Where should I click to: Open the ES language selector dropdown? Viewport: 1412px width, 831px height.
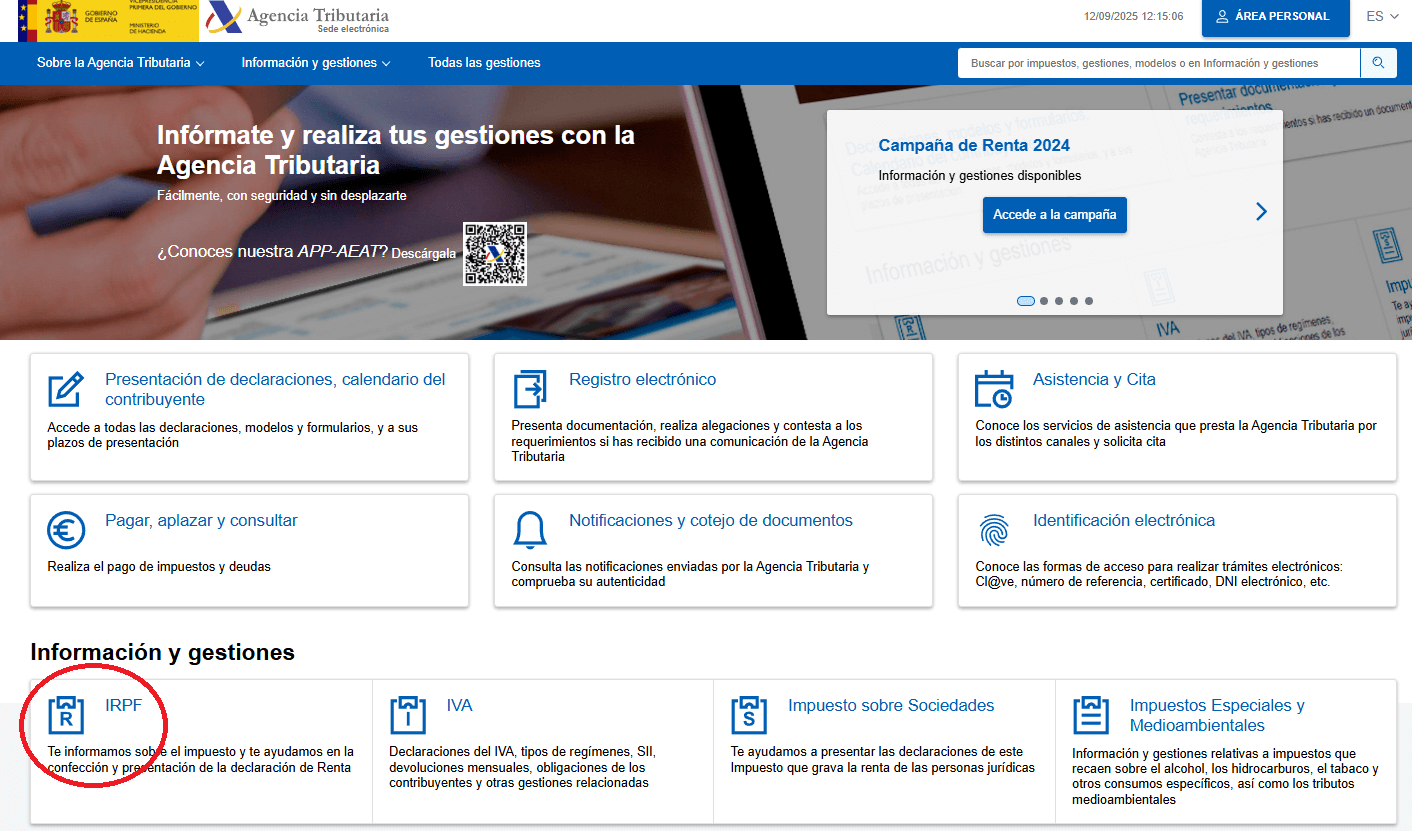(x=1382, y=17)
